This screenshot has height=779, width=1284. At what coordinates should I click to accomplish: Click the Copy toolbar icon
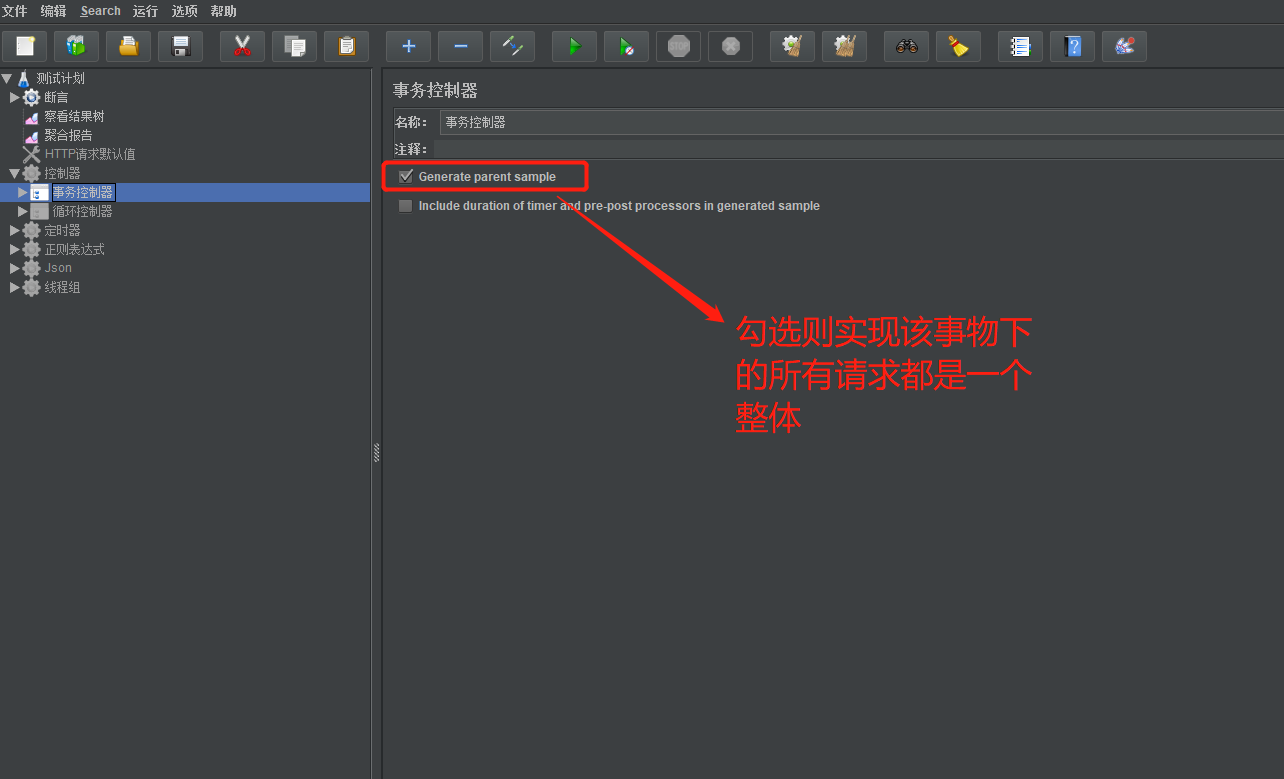click(x=294, y=46)
